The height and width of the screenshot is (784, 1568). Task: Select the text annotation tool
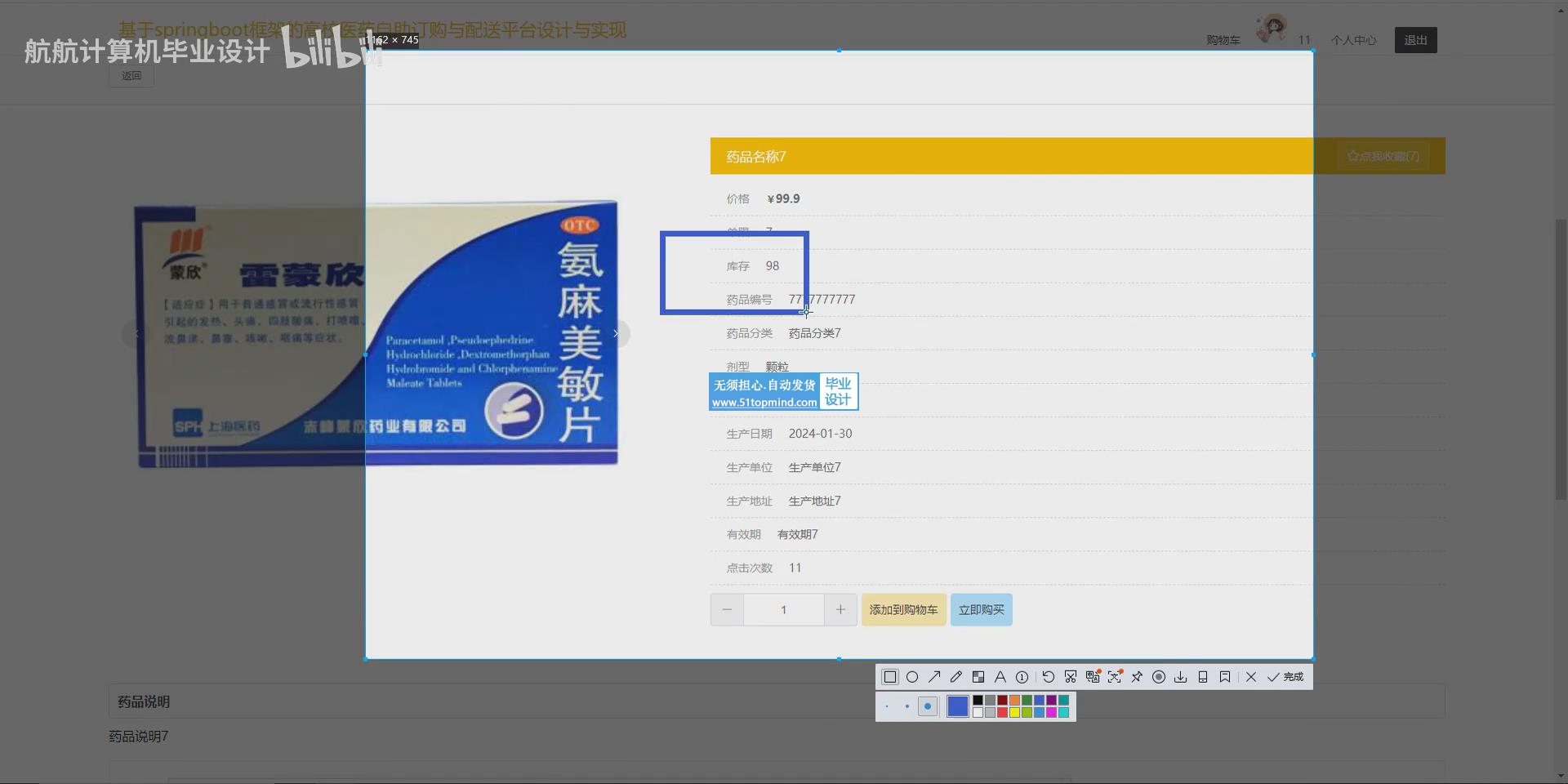1000,677
